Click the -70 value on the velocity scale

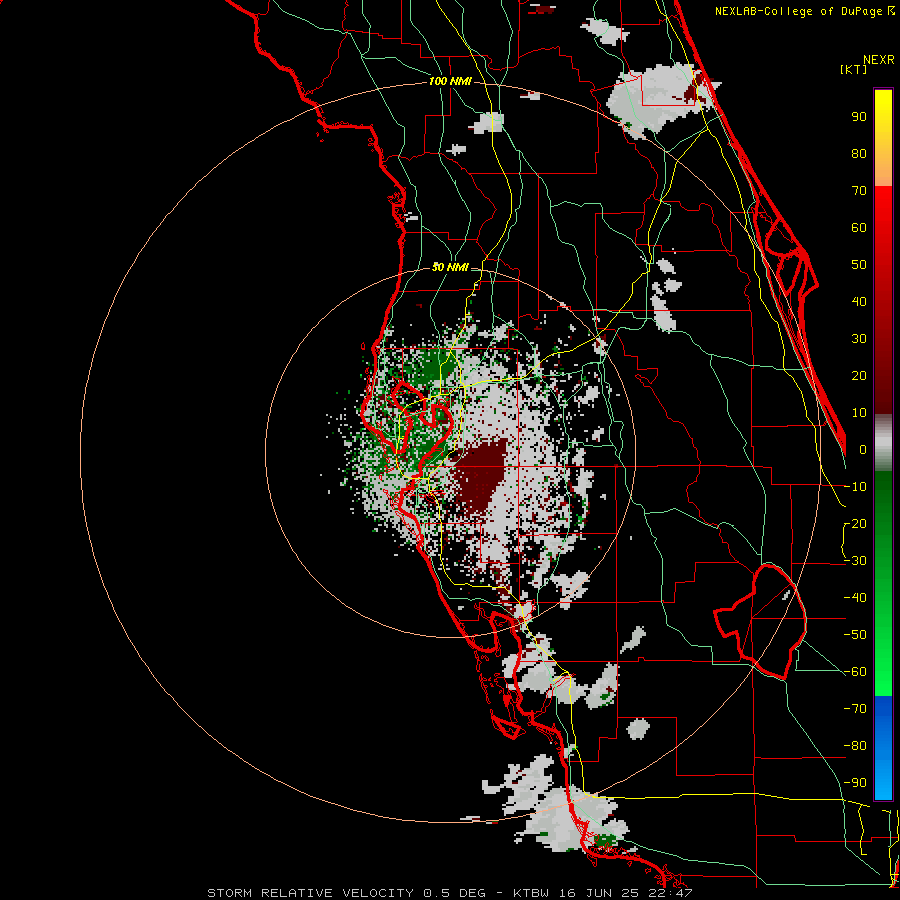[x=855, y=708]
